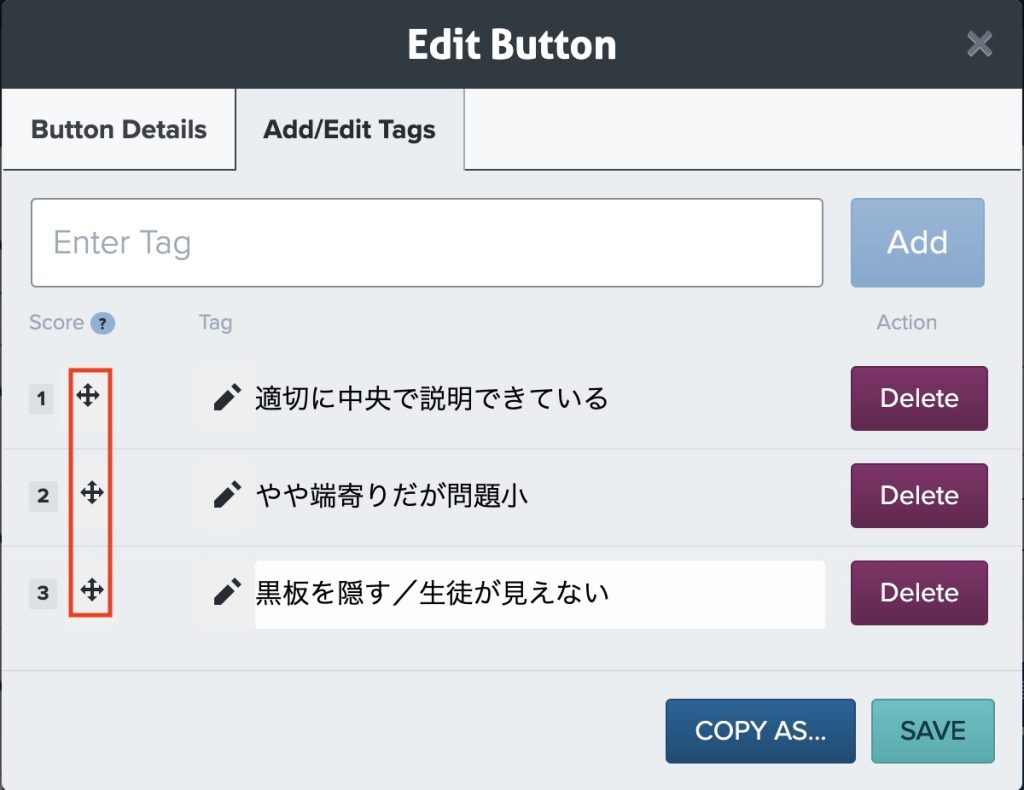Focus the Enter Tag input field
The width and height of the screenshot is (1024, 790).
point(427,243)
